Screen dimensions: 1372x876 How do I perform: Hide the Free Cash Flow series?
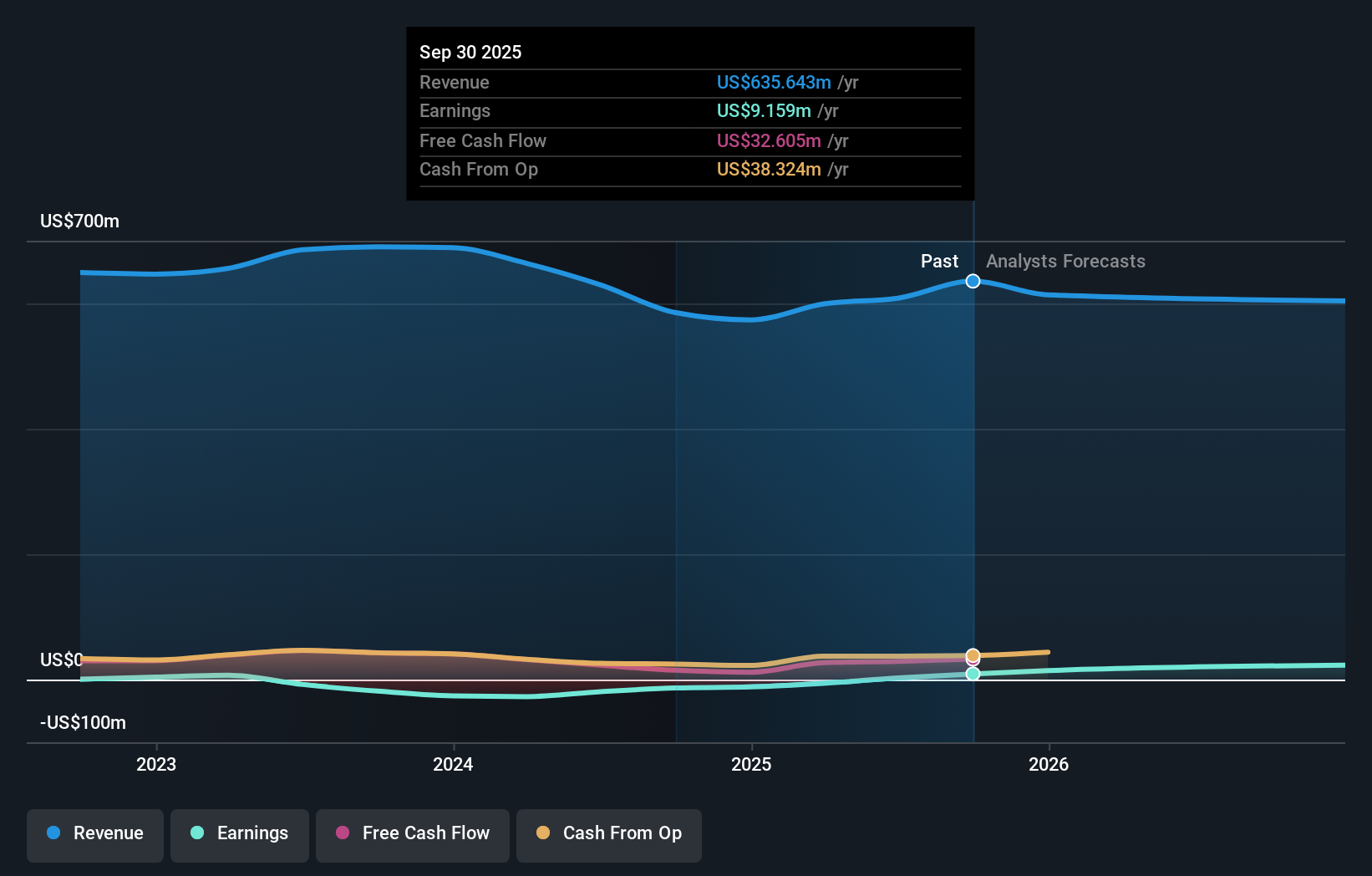tap(413, 834)
